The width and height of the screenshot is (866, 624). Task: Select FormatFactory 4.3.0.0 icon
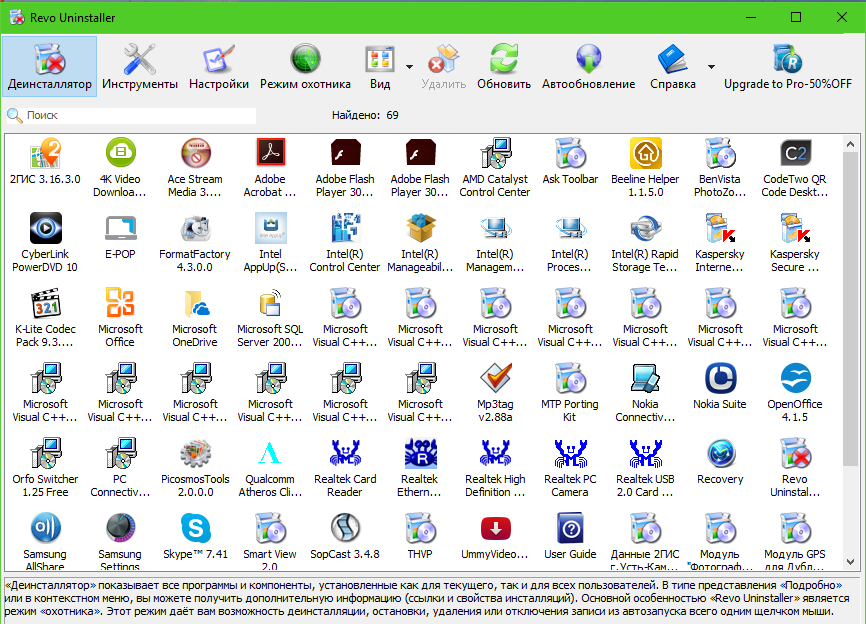tap(196, 228)
